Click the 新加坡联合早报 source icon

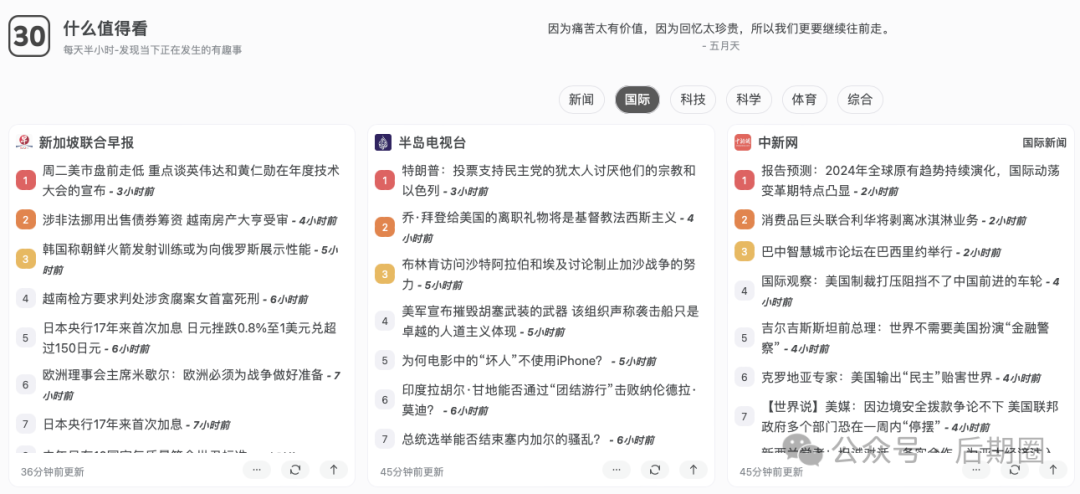point(25,142)
